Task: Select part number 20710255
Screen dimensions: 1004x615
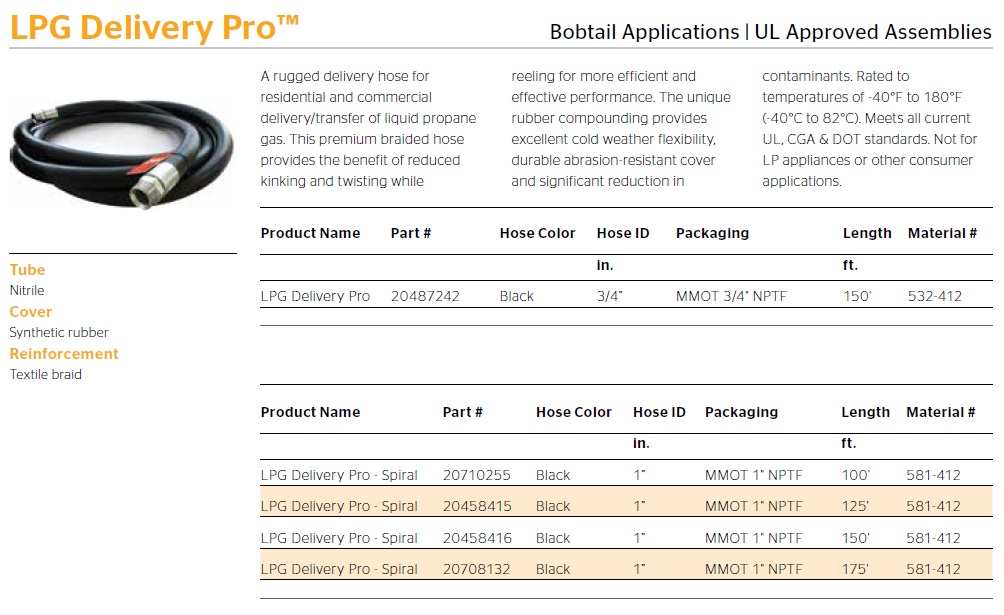Action: point(477,476)
